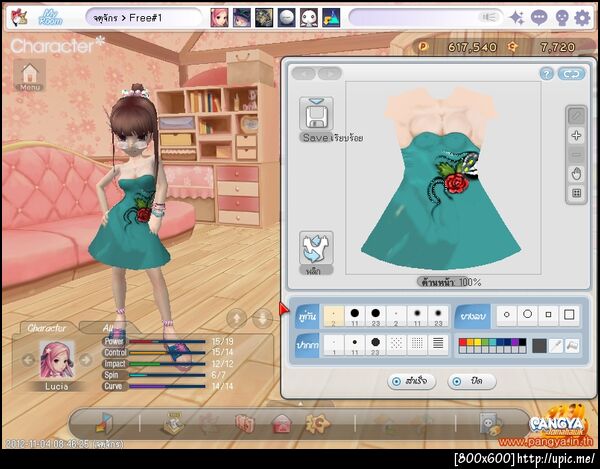Choose the large square eraser

tap(569, 315)
